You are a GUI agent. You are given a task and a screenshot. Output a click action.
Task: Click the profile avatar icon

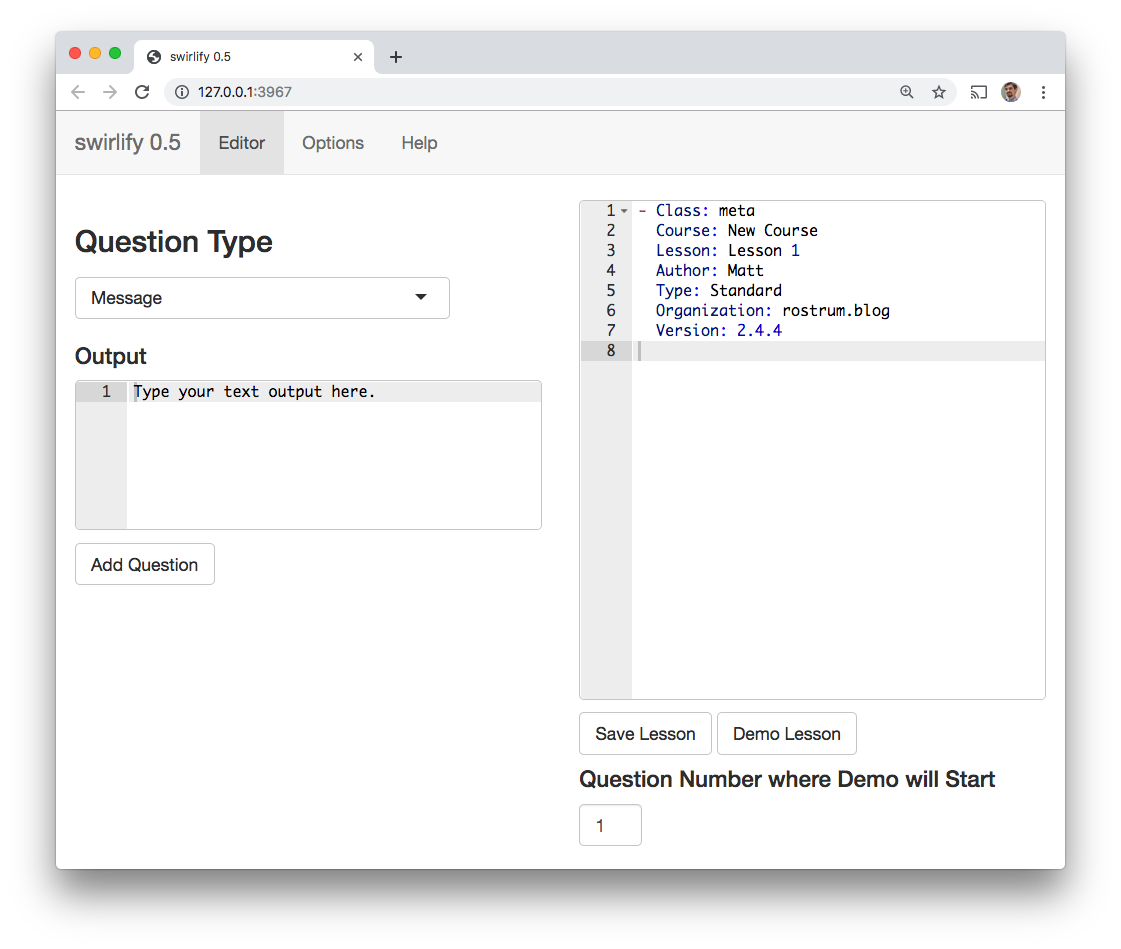(x=1010, y=91)
